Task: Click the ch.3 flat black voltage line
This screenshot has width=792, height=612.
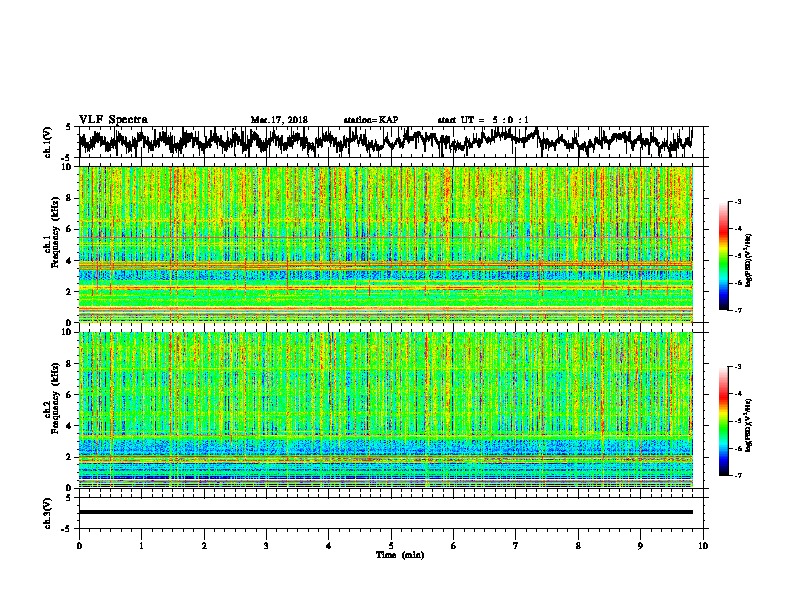Action: [385, 512]
